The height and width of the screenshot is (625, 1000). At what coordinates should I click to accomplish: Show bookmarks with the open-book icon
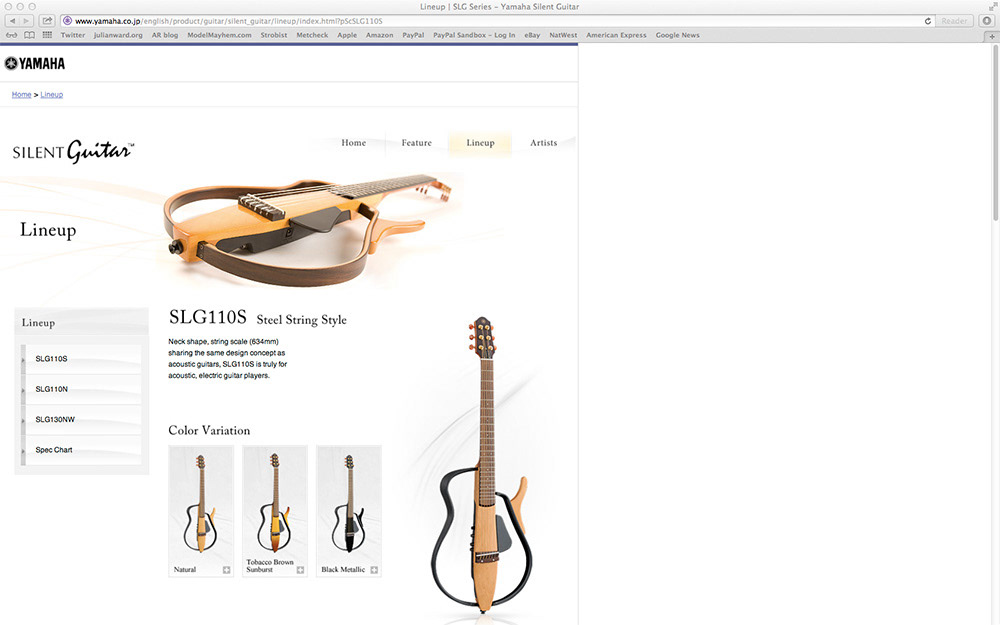[29, 35]
